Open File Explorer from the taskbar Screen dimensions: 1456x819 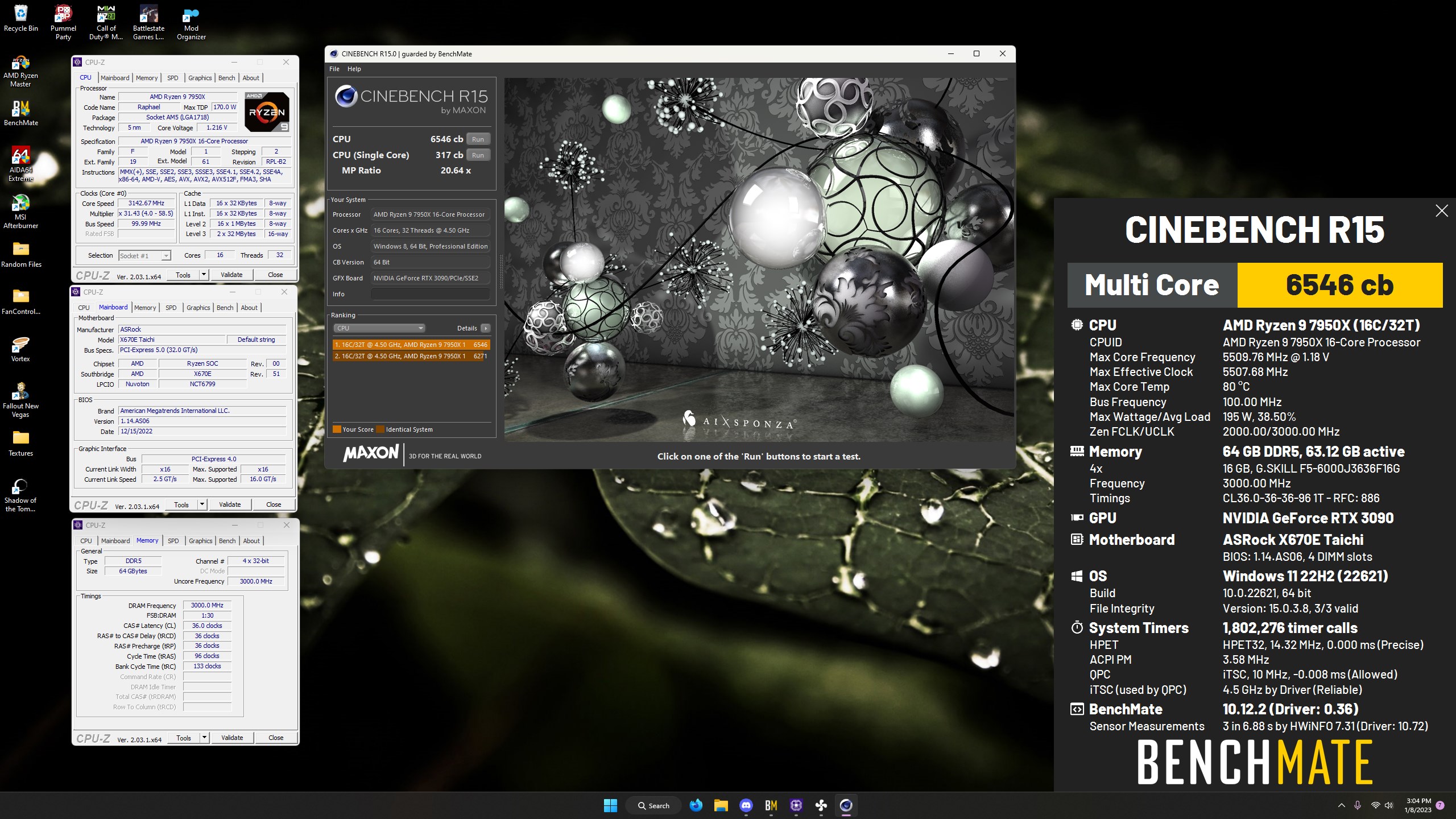click(721, 805)
